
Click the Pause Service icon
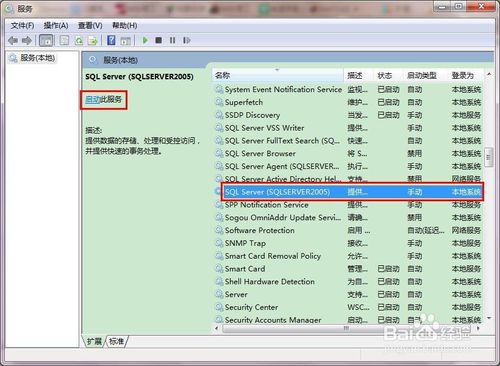click(x=172, y=40)
